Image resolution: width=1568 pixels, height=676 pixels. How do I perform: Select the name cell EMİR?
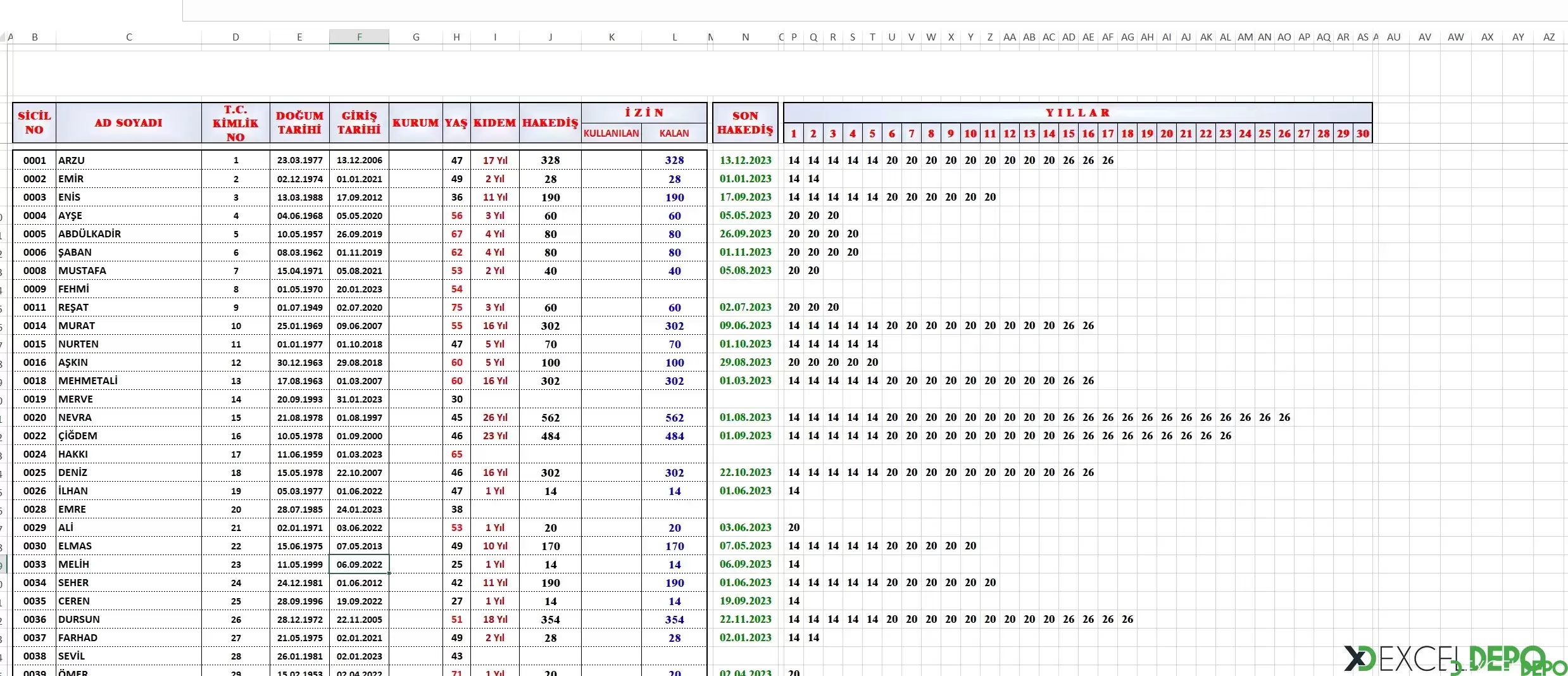pyautogui.click(x=129, y=178)
